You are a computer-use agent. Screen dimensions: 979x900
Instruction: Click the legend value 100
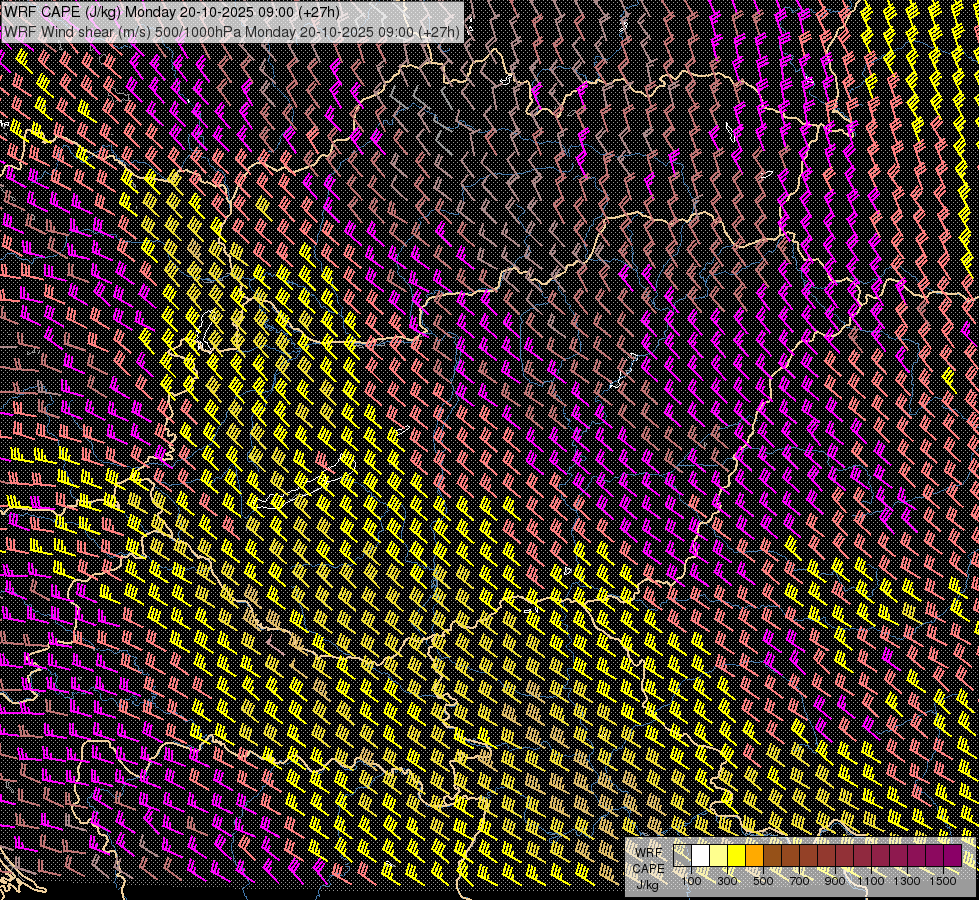tap(691, 881)
